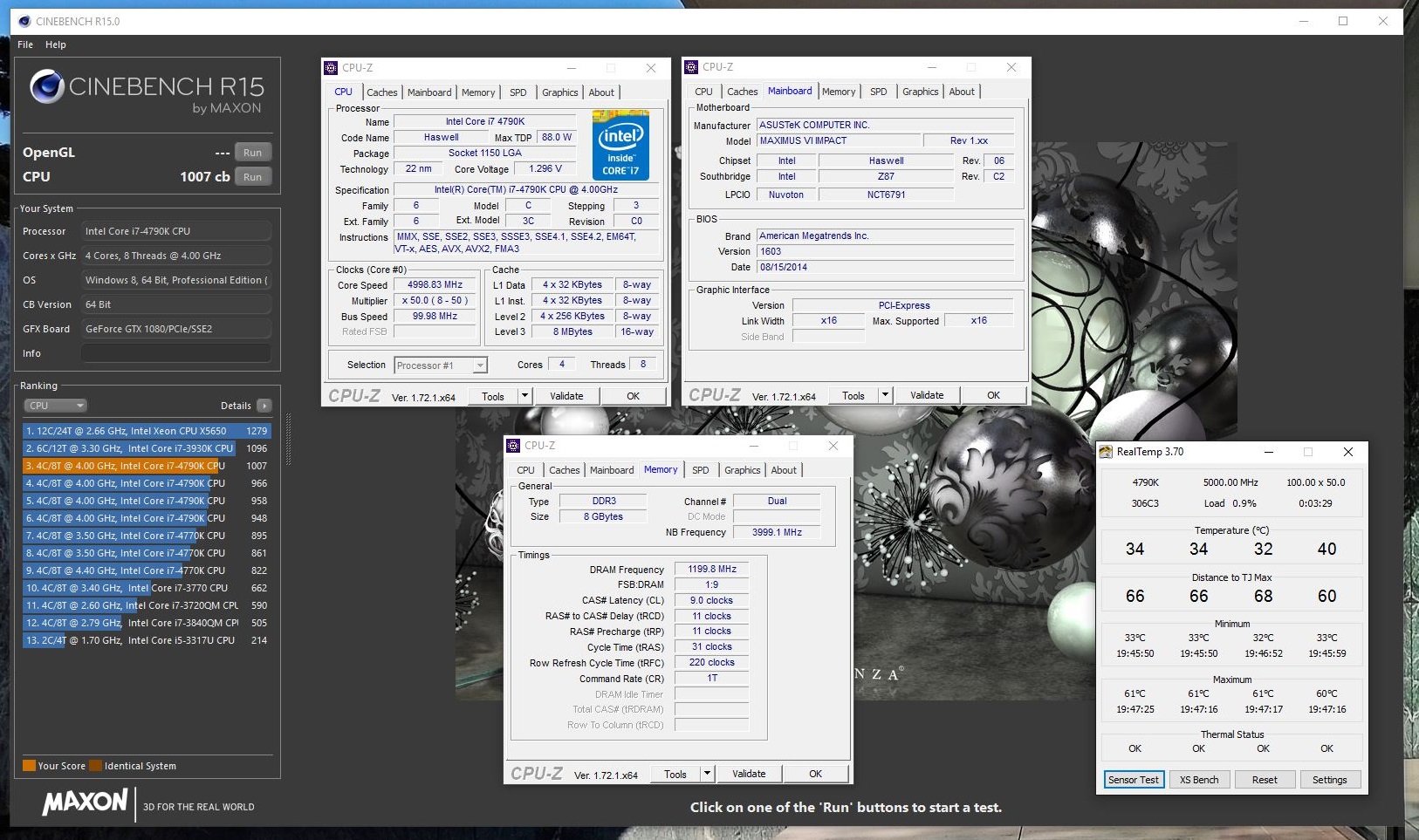
Task: Open RealTemp Settings
Action: click(x=1330, y=780)
